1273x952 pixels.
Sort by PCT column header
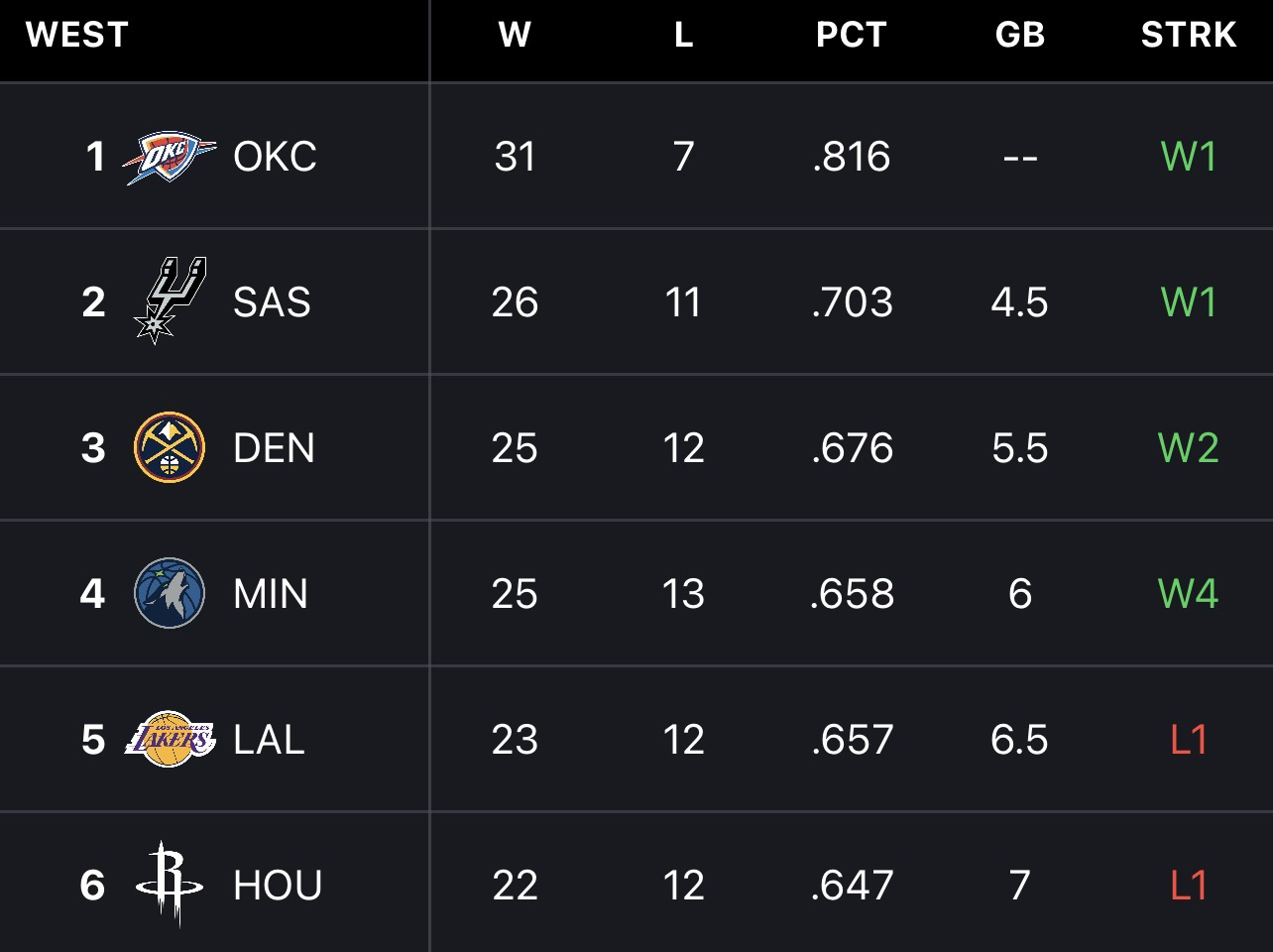(x=851, y=36)
